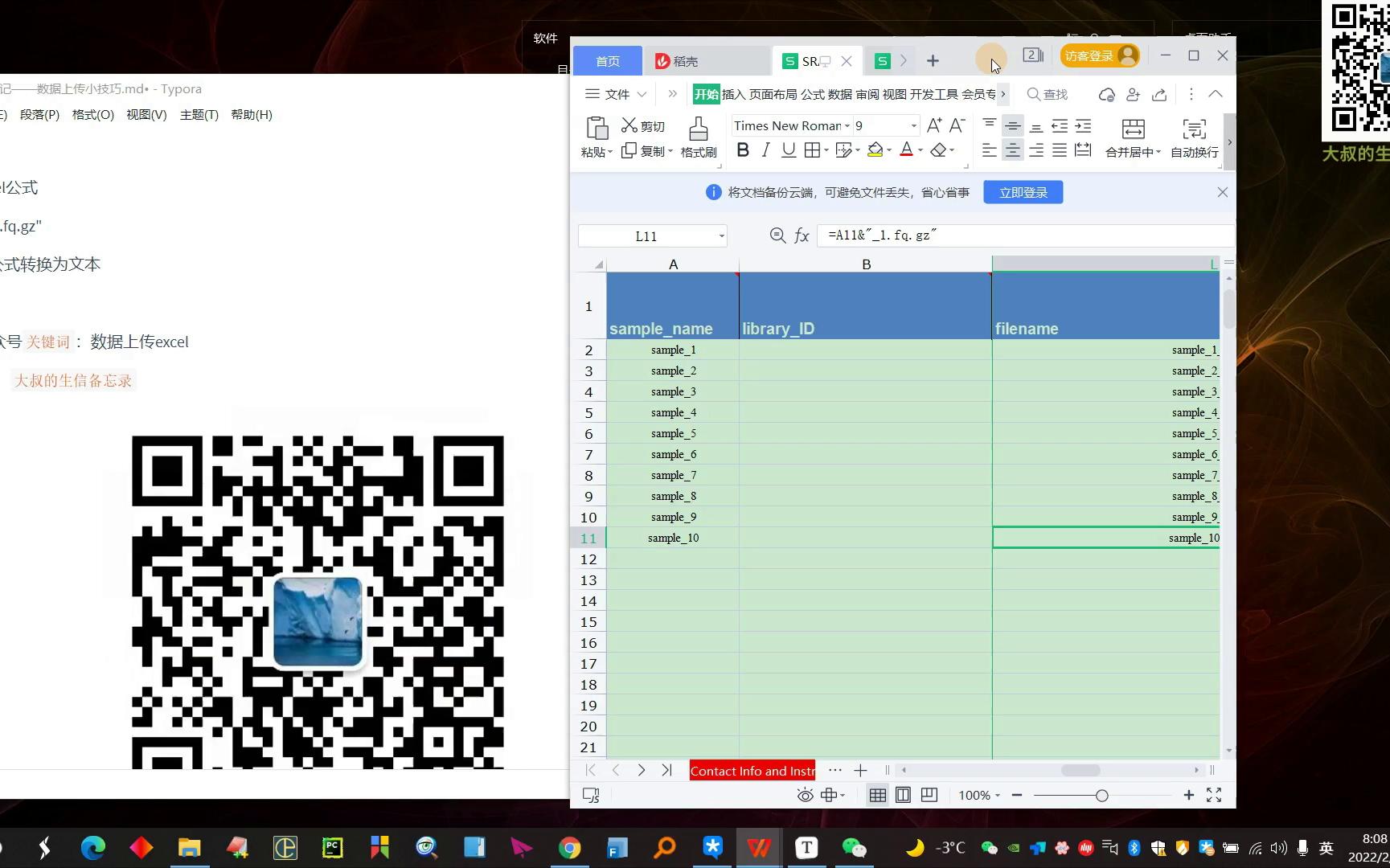Open the name box L11 dropdown
The height and width of the screenshot is (868, 1390).
pyautogui.click(x=721, y=235)
